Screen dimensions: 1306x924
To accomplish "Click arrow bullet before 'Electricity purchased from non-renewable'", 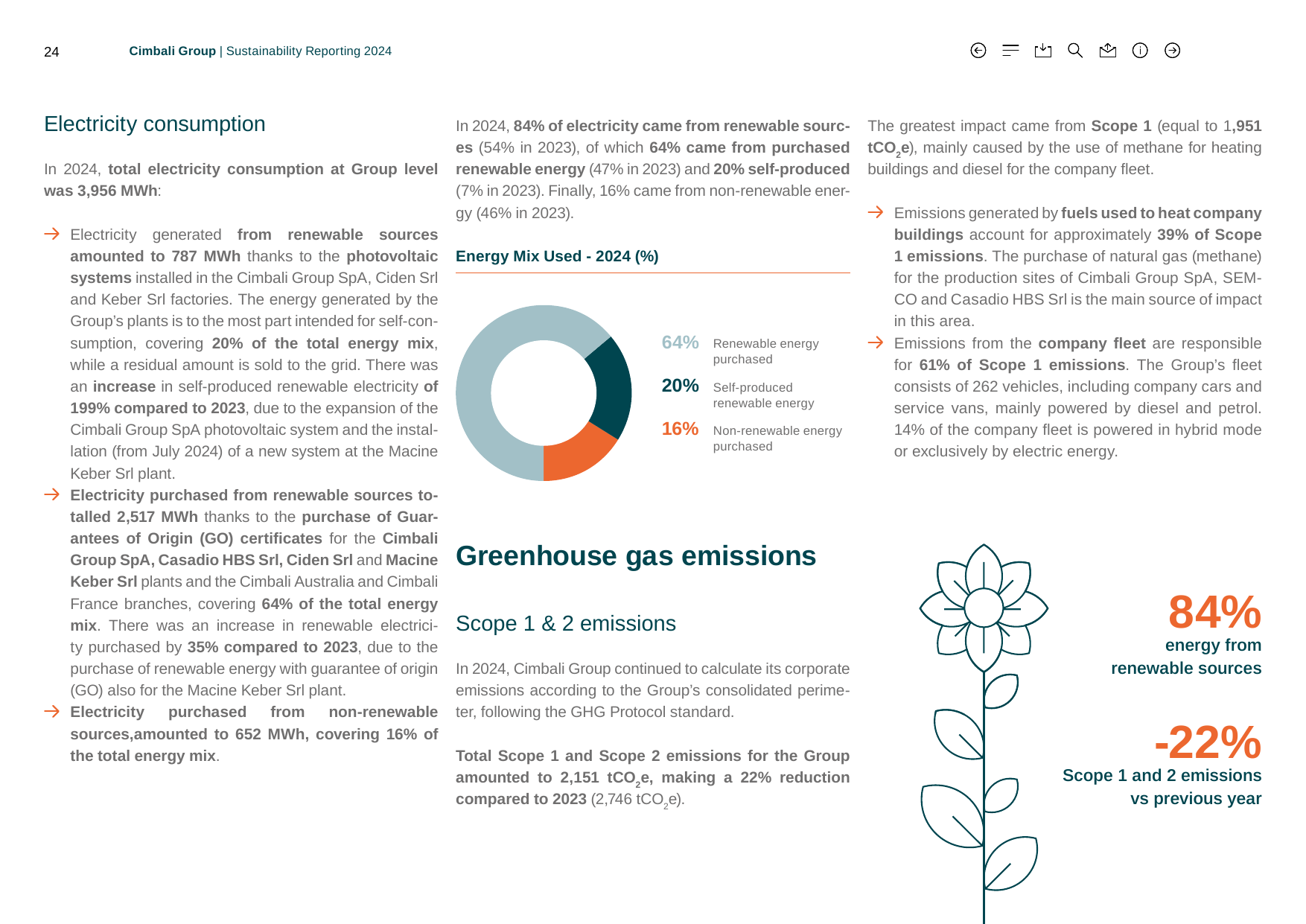I will (x=52, y=711).
